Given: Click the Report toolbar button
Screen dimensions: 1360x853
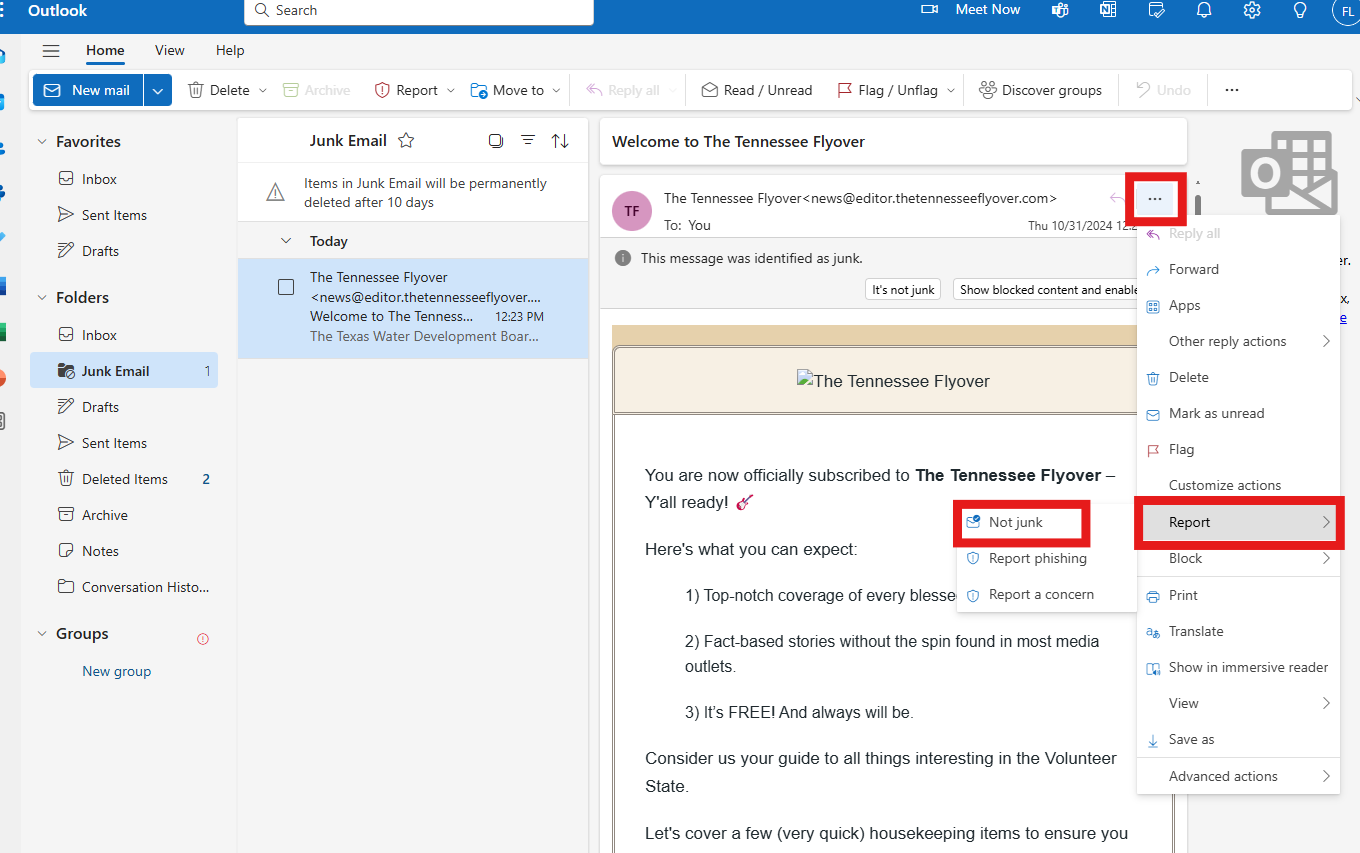Looking at the screenshot, I should [407, 90].
